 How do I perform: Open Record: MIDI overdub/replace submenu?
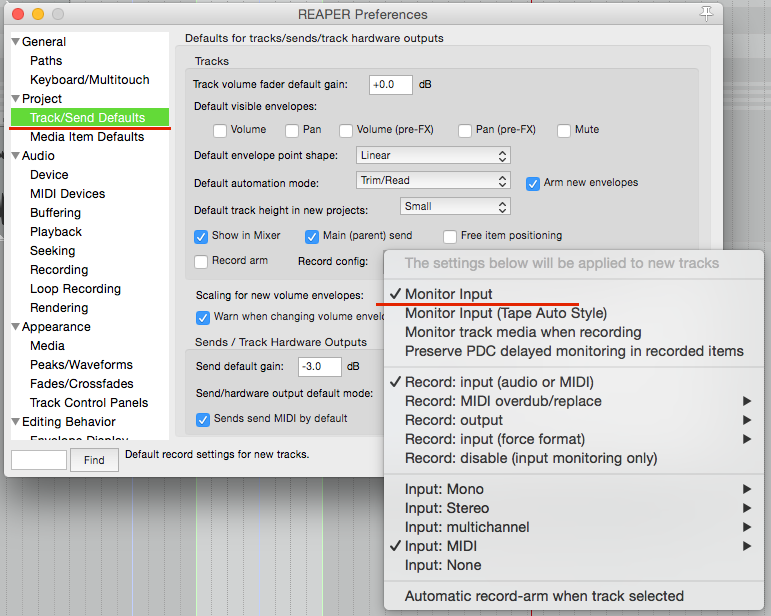click(x=574, y=401)
